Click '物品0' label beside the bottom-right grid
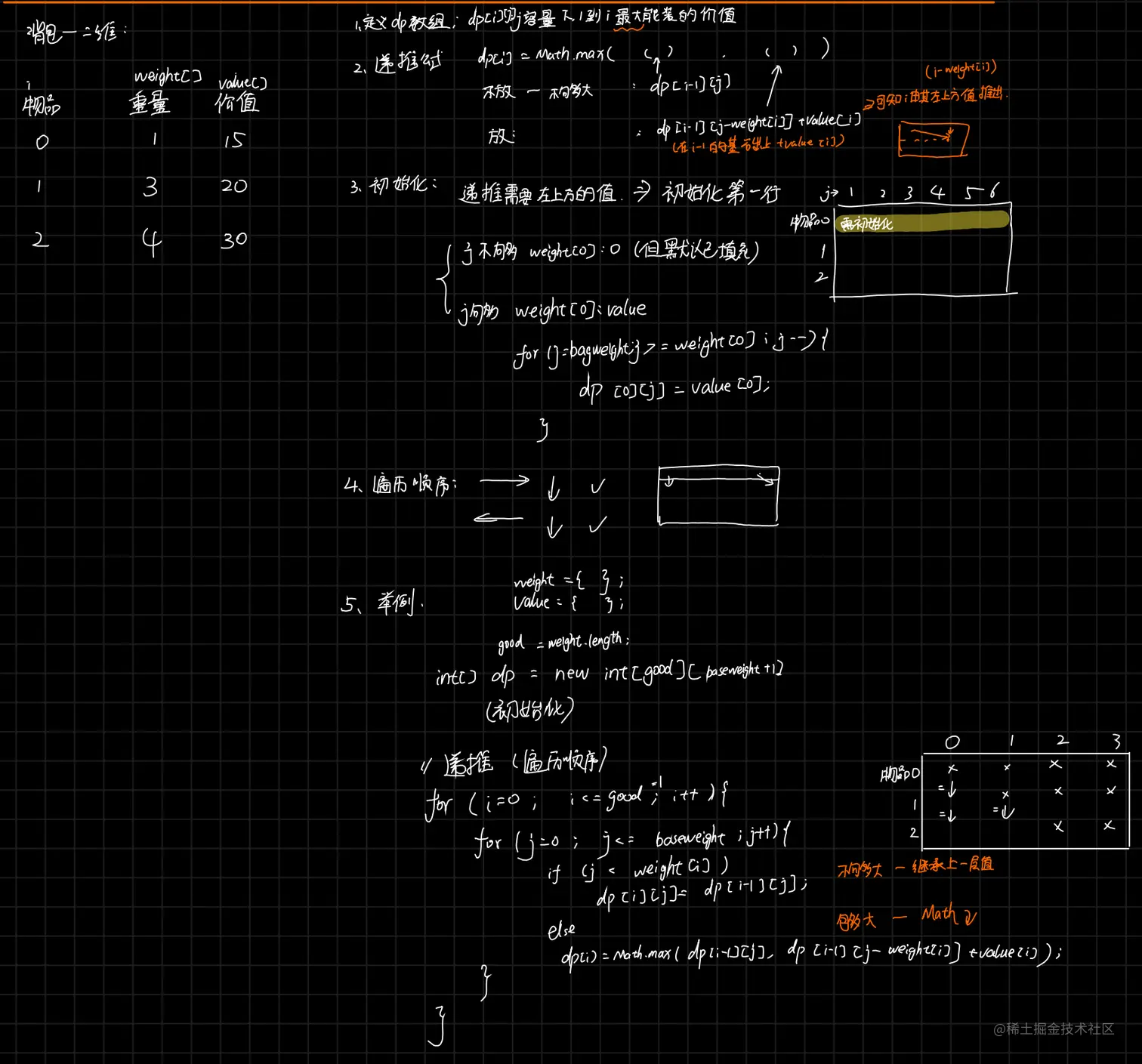 [900, 774]
